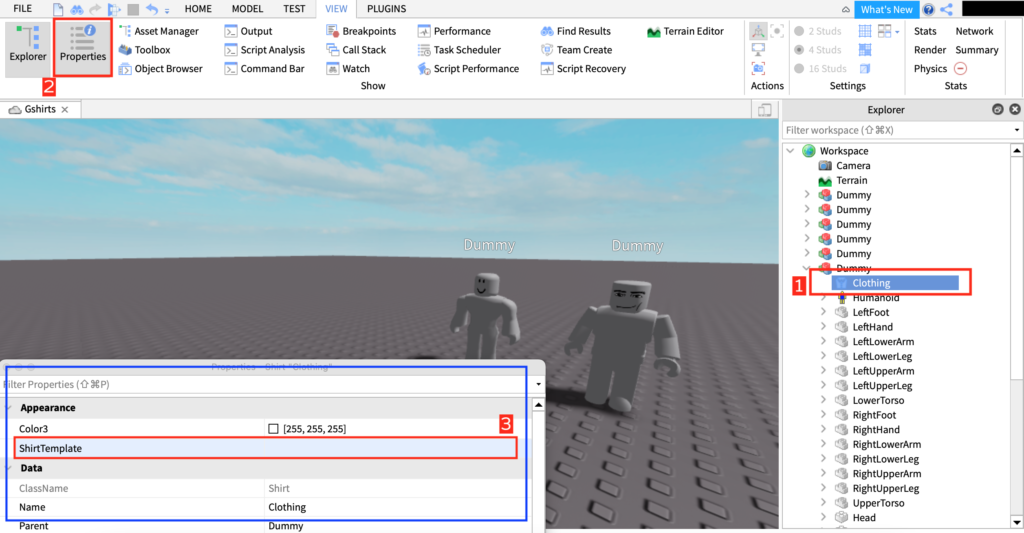Open the Toolbox panel

pyautogui.click(x=144, y=50)
